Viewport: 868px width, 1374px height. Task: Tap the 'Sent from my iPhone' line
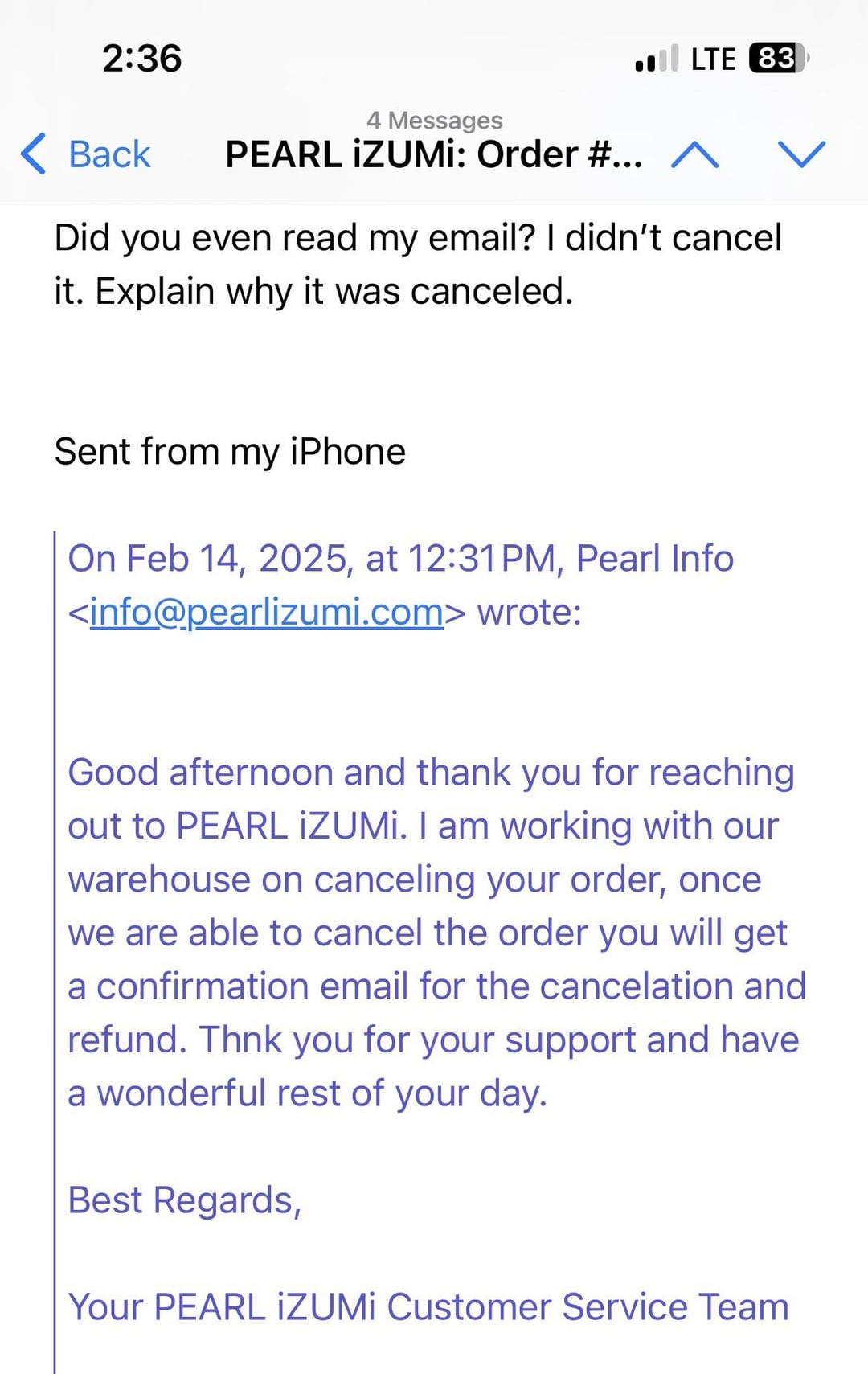tap(230, 452)
